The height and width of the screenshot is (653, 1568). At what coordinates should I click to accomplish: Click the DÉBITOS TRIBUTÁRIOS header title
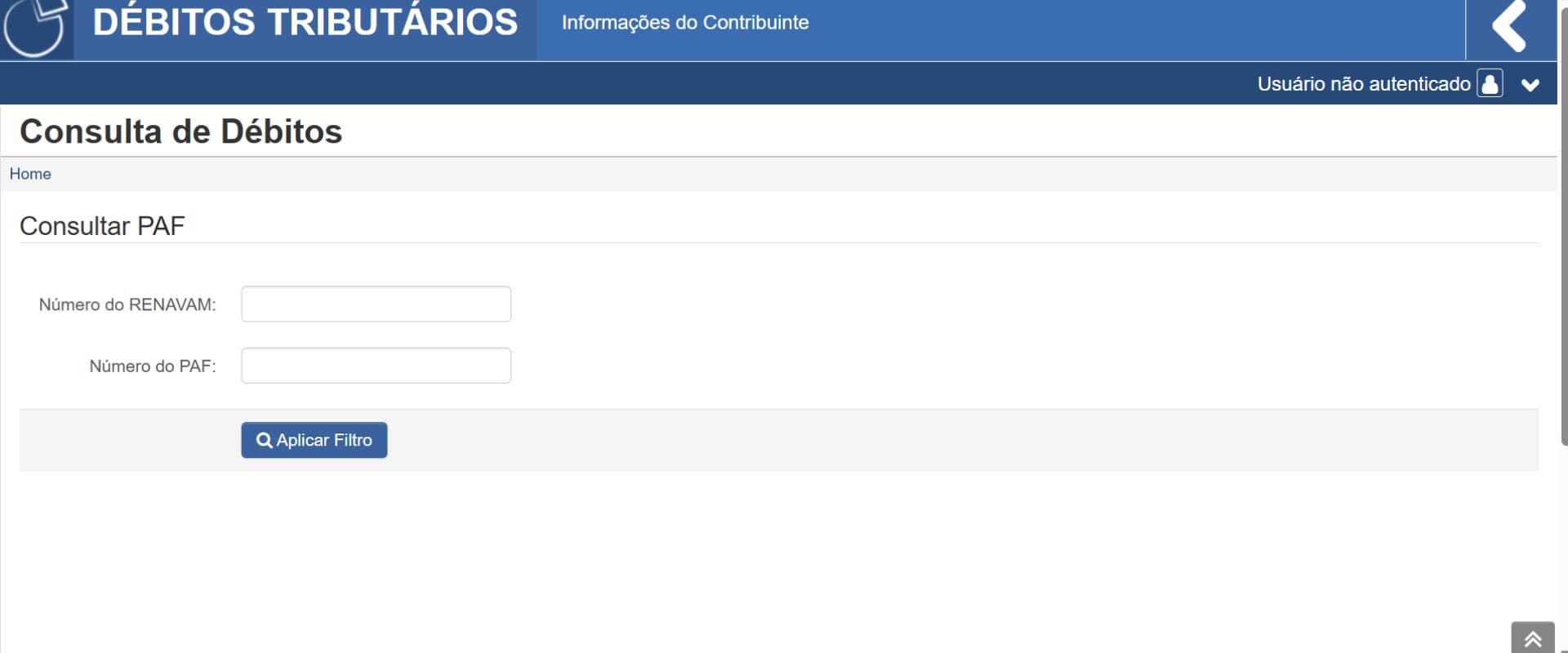[x=305, y=22]
